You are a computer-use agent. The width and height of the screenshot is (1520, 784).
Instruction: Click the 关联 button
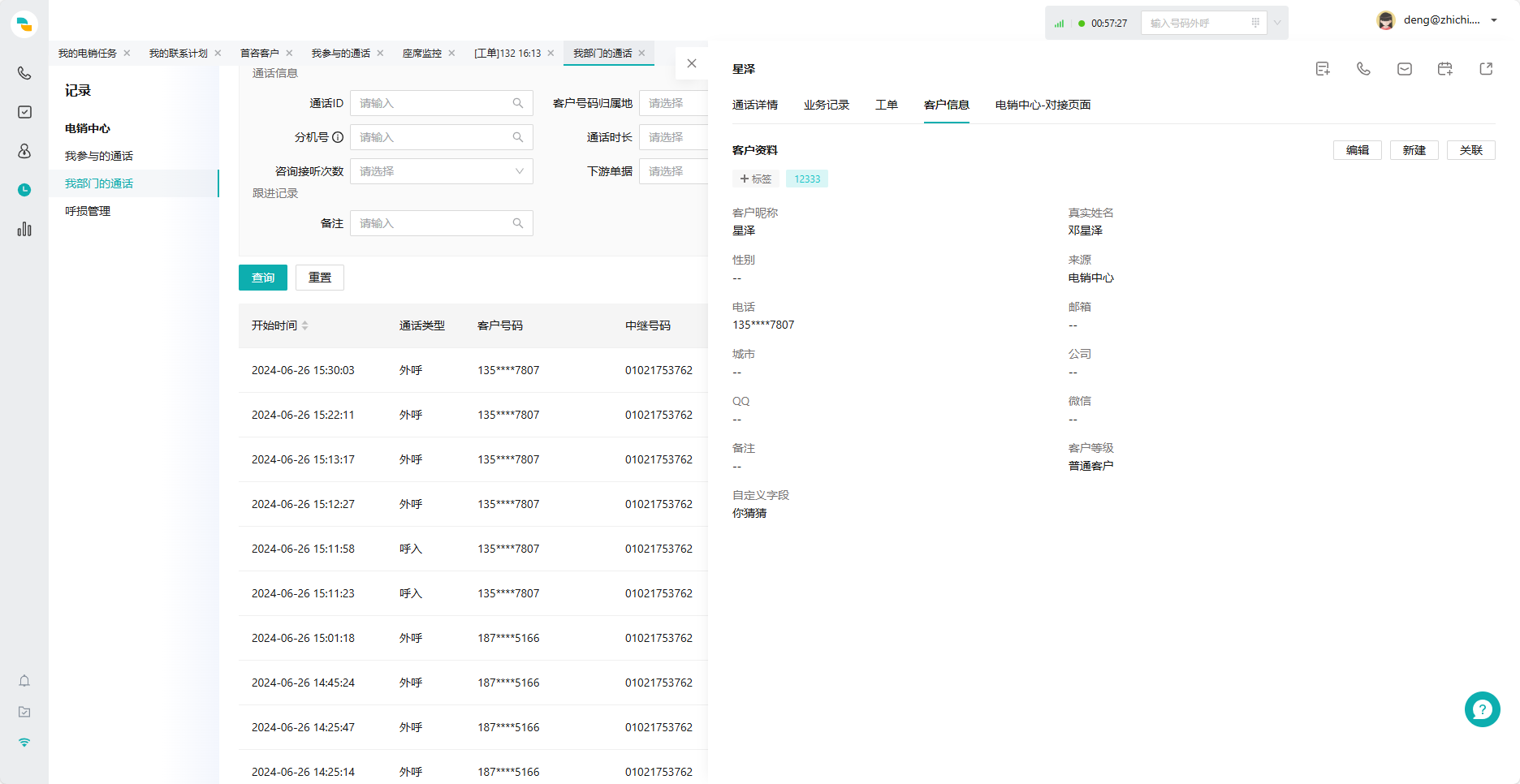click(1471, 150)
